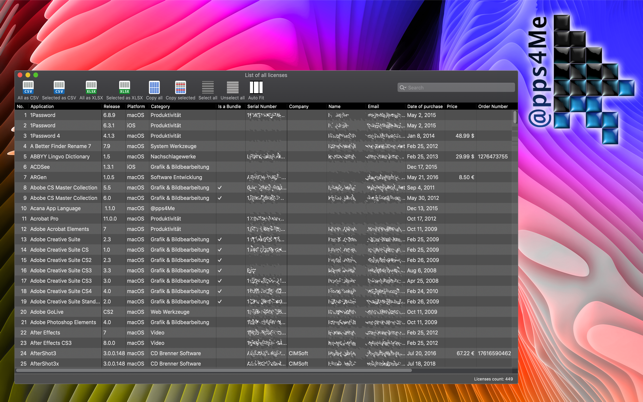Toggle bundle checkmark for Adobe Creative Suite Stand...

(220, 302)
